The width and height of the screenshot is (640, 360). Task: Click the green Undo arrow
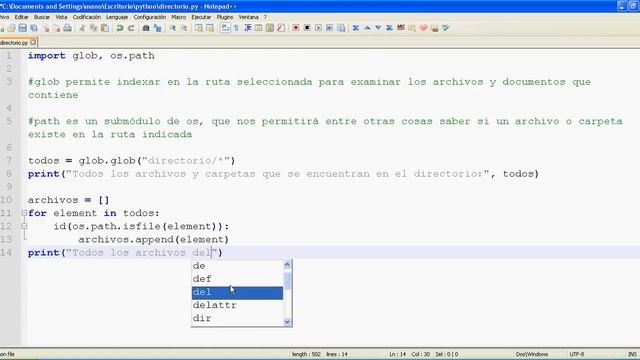pos(120,28)
